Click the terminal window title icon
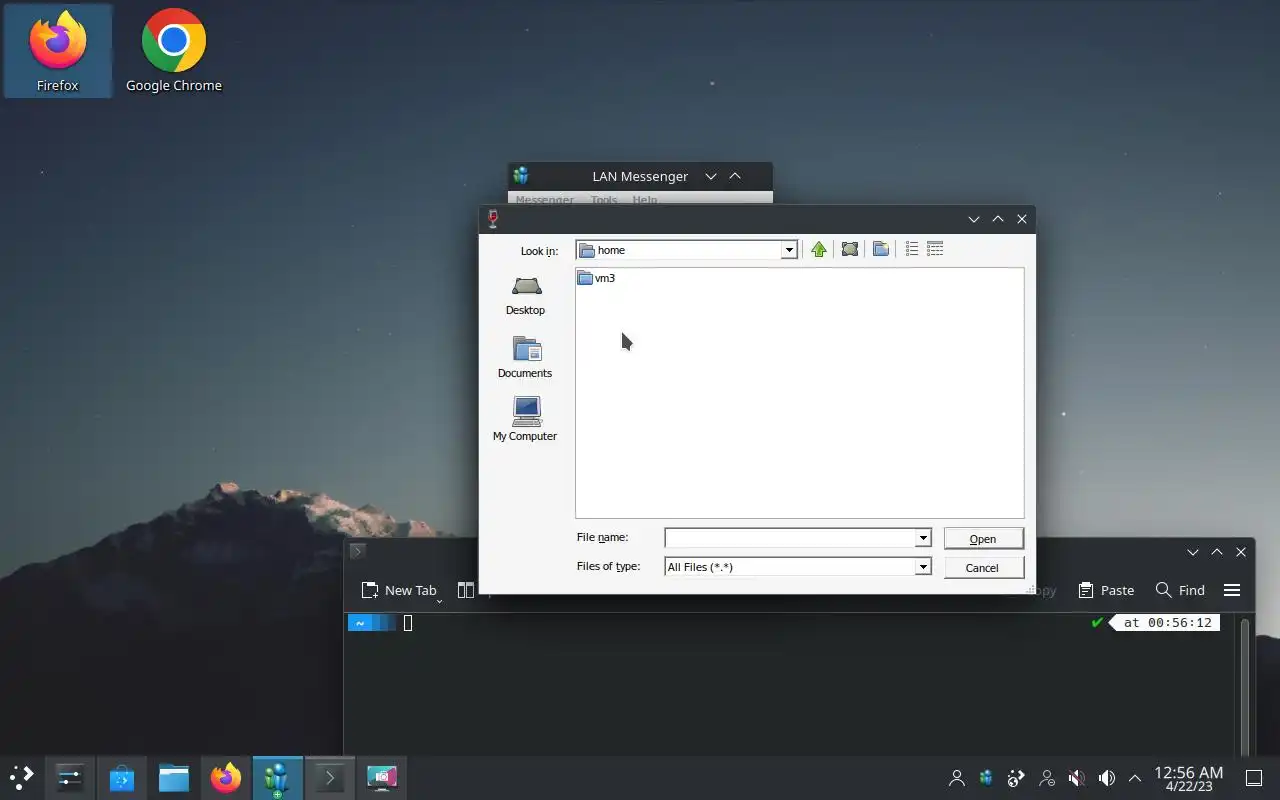 [x=357, y=551]
